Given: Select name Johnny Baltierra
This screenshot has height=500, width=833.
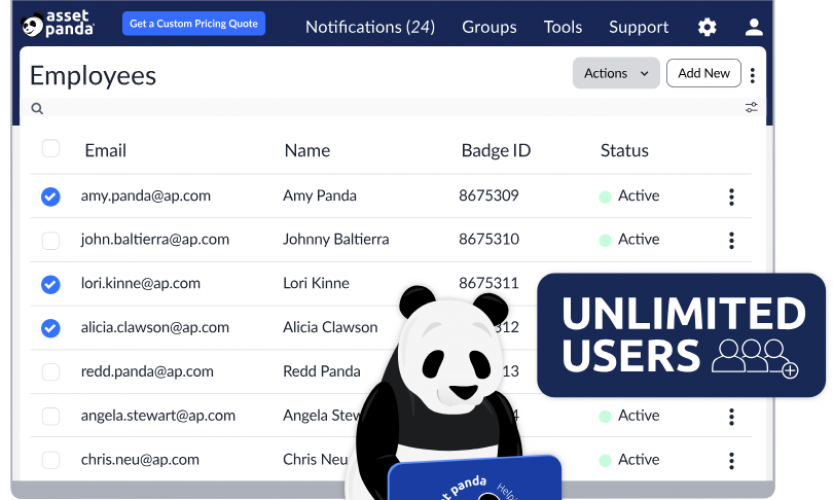Looking at the screenshot, I should click(x=336, y=240).
